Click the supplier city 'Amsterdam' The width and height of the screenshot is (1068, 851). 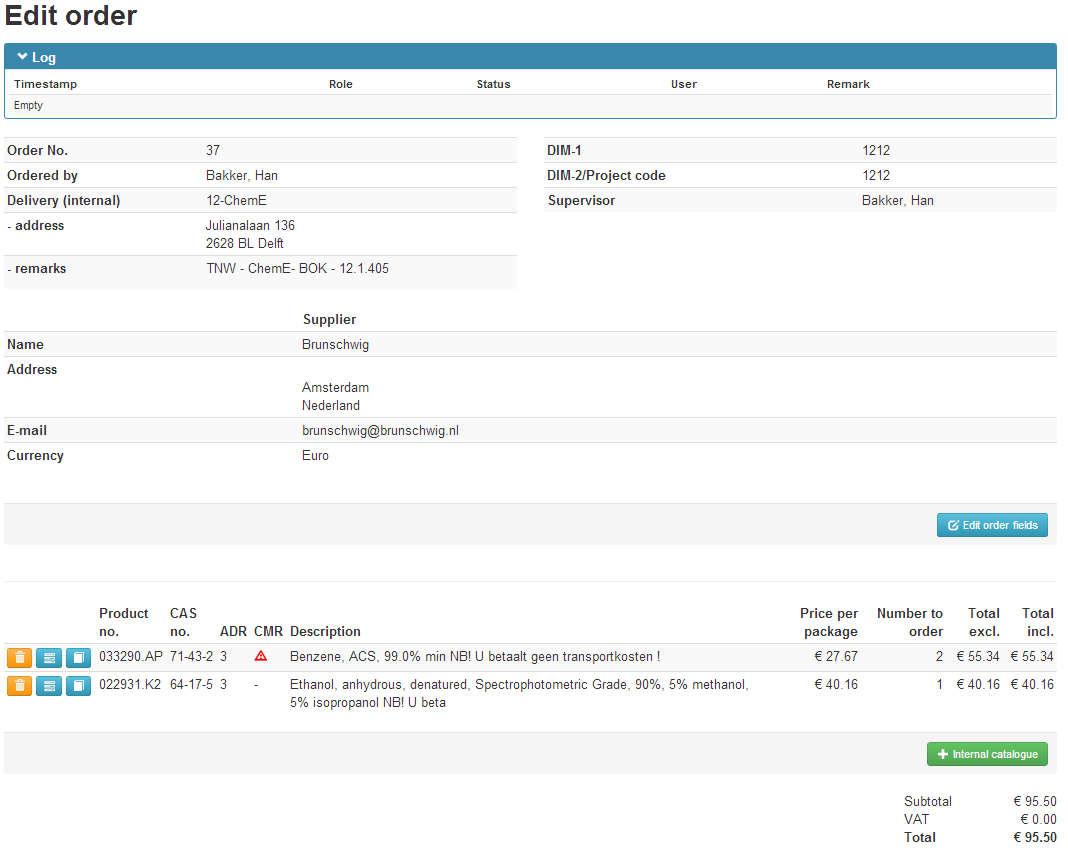point(336,387)
